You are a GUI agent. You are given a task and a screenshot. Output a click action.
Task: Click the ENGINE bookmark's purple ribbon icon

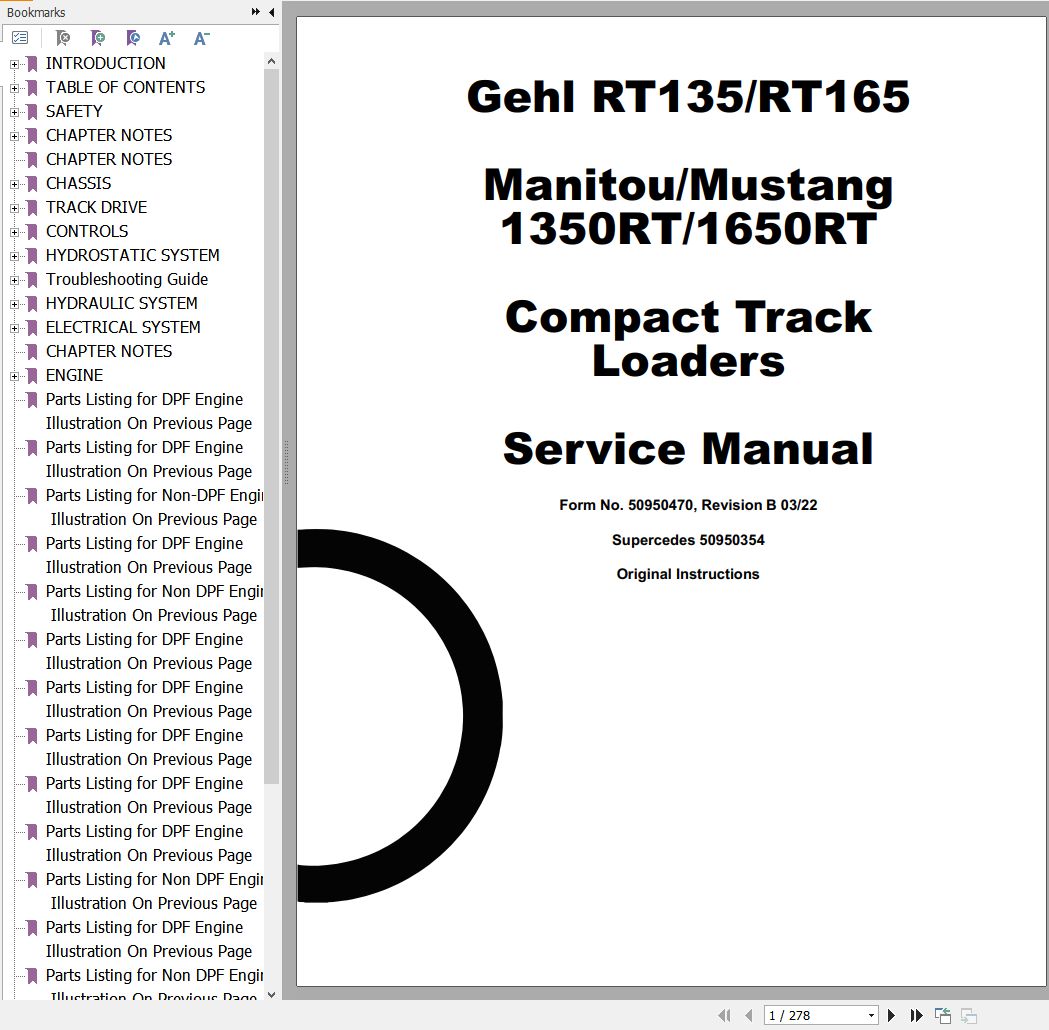tap(31, 376)
